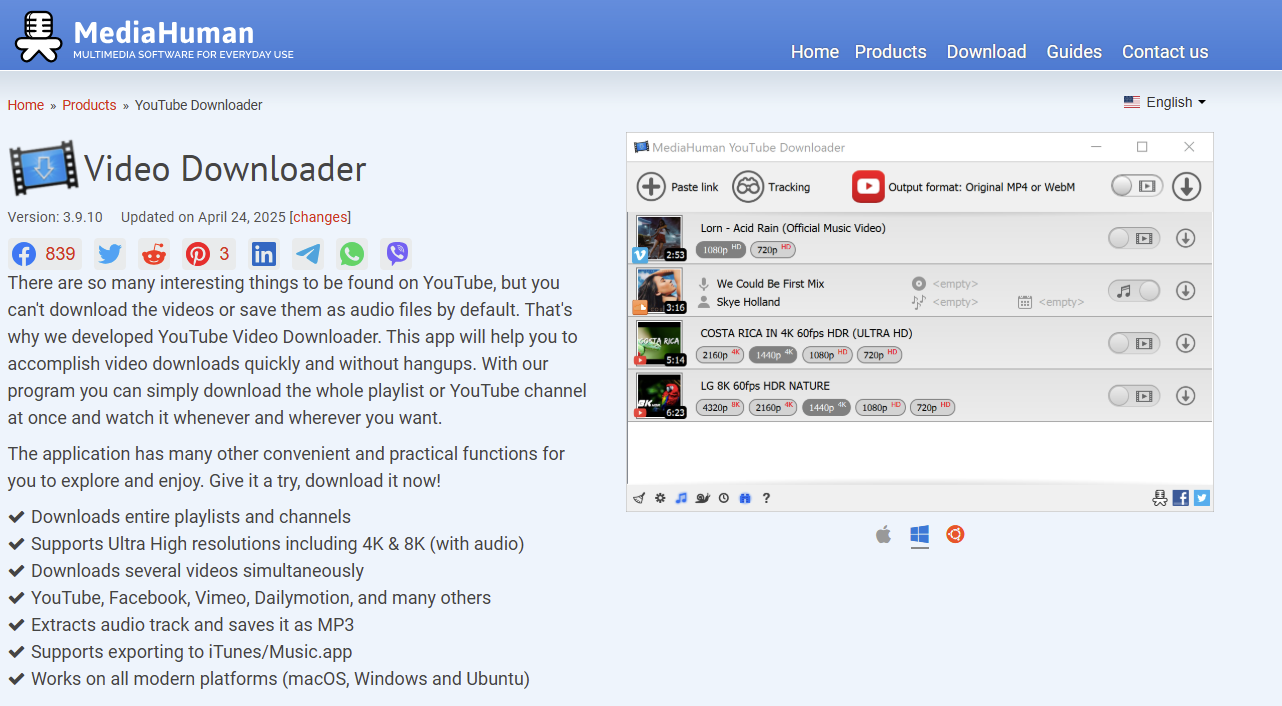Select 1080p quality for Lorn - Acid Rain
This screenshot has width=1282, height=706.
pos(721,249)
